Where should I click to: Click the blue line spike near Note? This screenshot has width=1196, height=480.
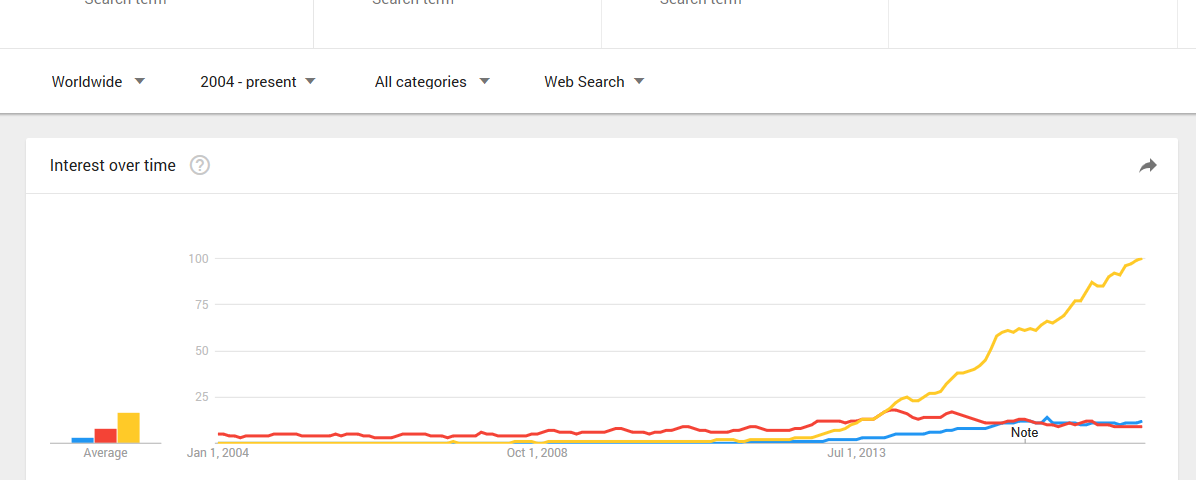click(1047, 417)
